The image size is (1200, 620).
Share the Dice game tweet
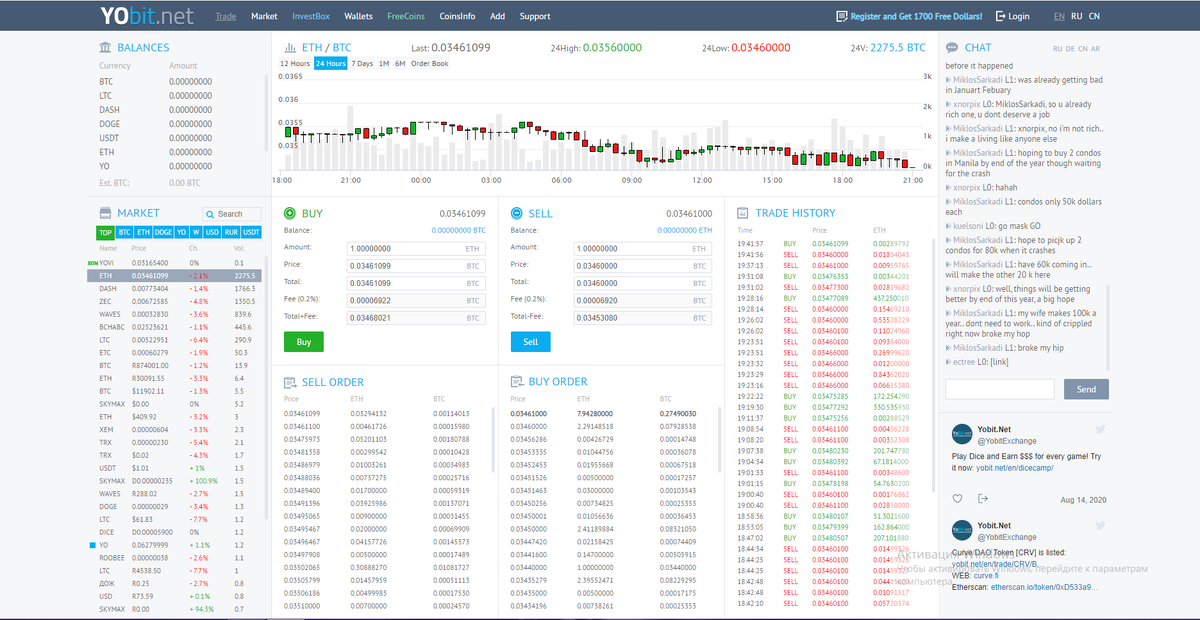(983, 498)
